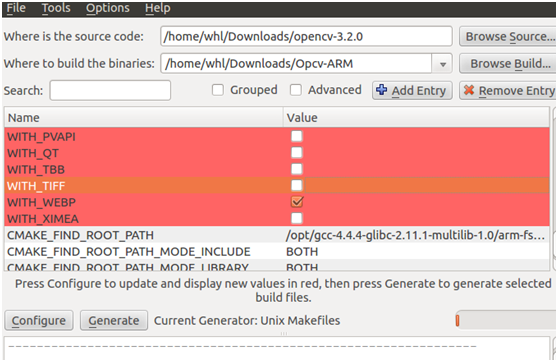559x363 pixels.
Task: Click the Current Generator: Unix Makefiles label
Action: (x=247, y=321)
